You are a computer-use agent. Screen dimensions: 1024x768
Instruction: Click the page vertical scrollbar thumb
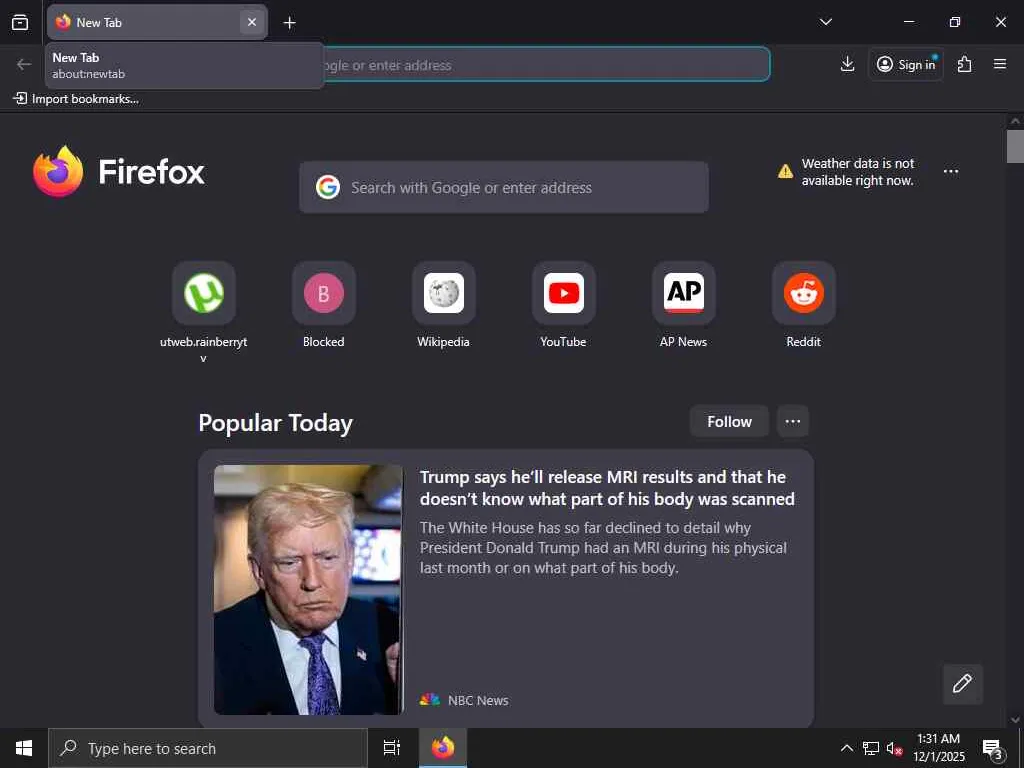(1015, 146)
